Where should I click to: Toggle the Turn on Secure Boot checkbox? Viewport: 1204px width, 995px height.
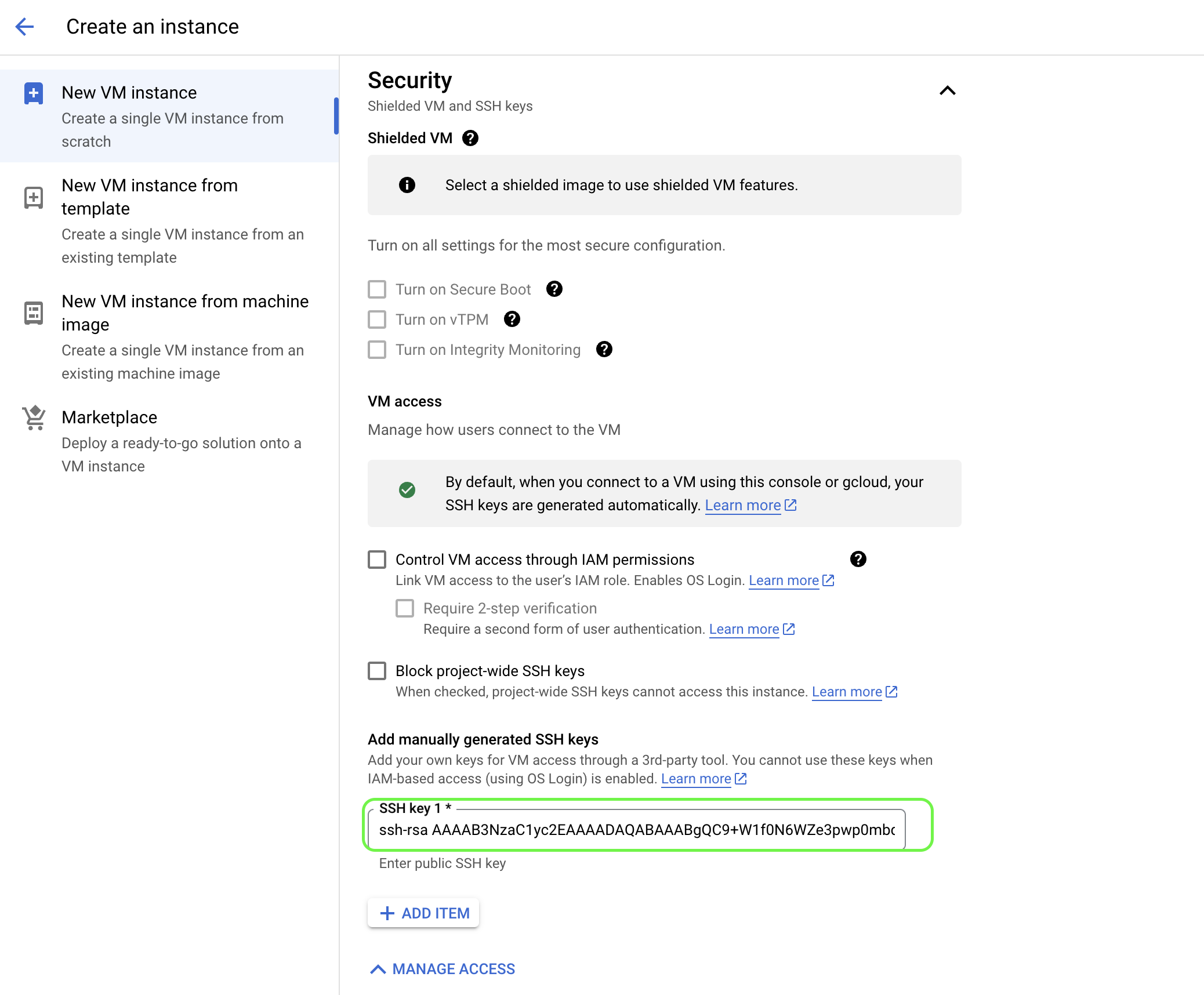377,289
